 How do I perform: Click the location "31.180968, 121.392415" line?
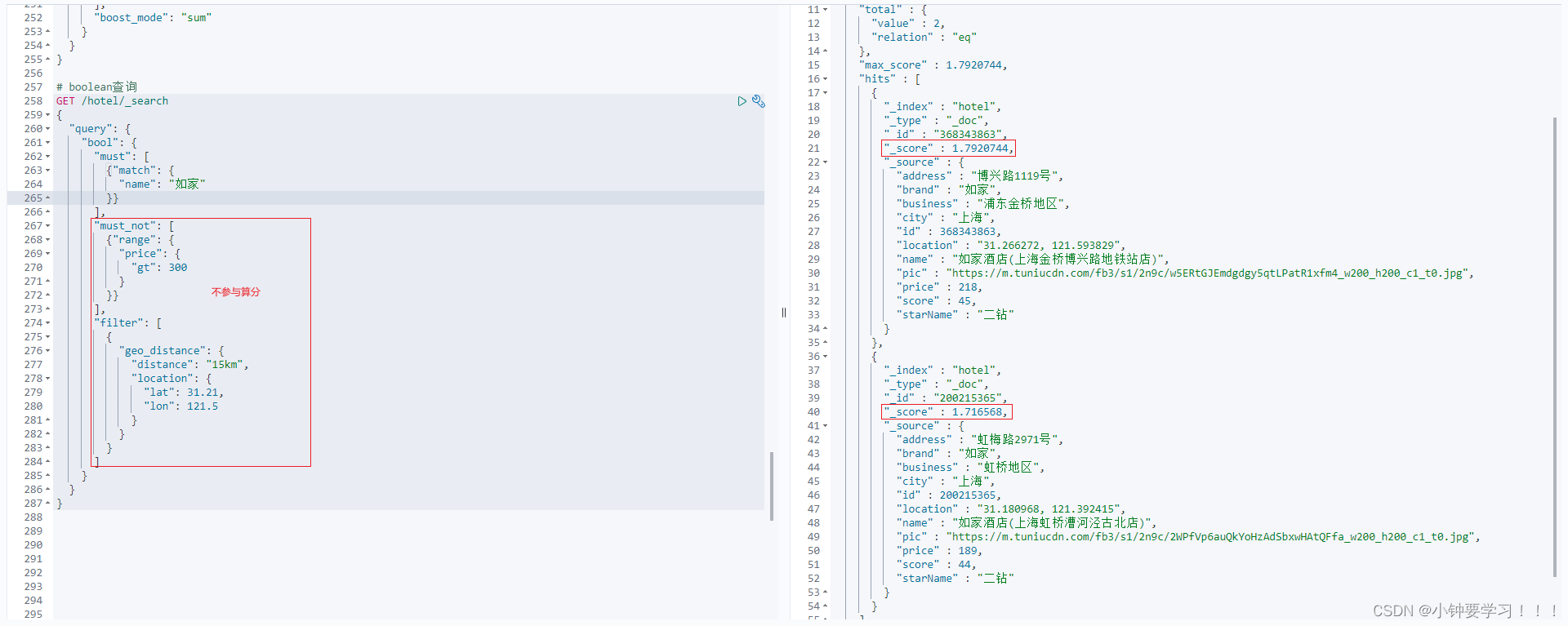click(x=1010, y=509)
